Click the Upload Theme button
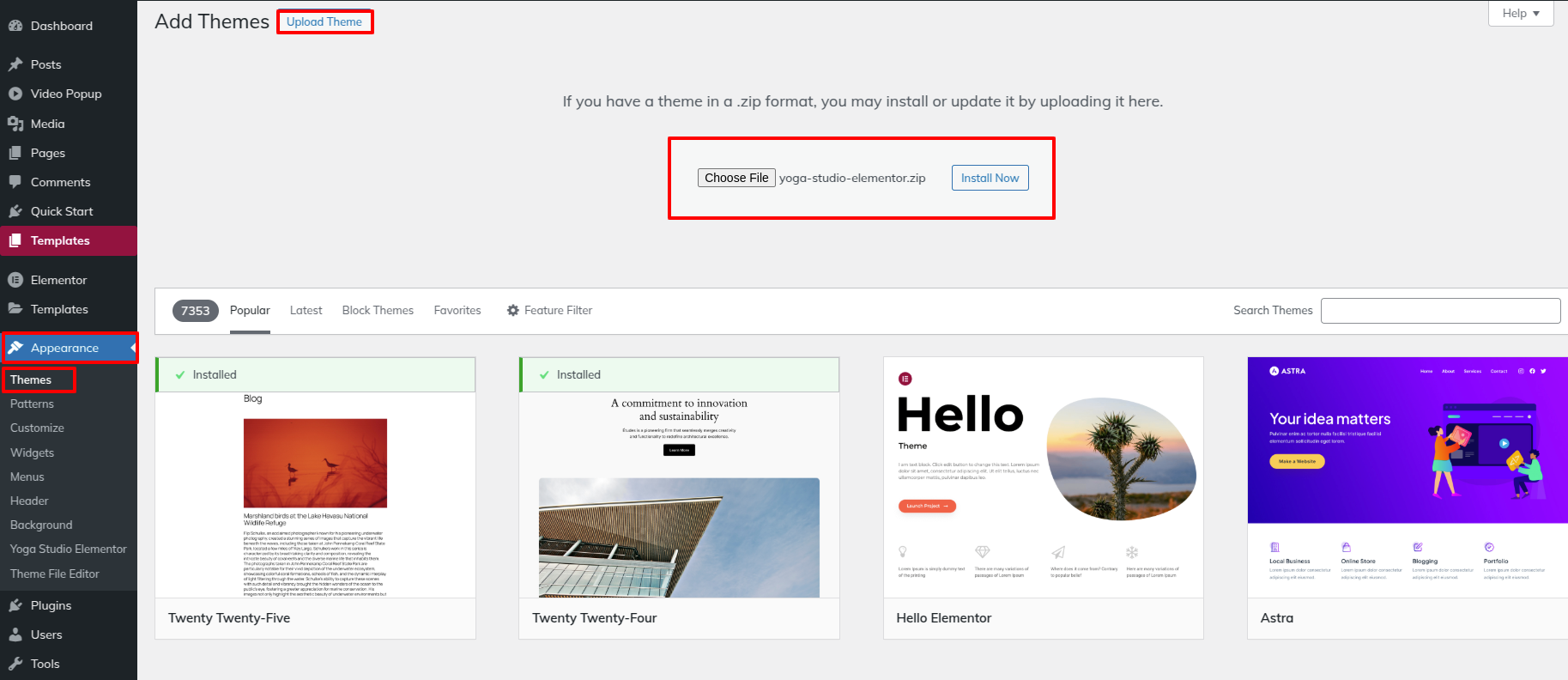1568x680 pixels. (324, 21)
